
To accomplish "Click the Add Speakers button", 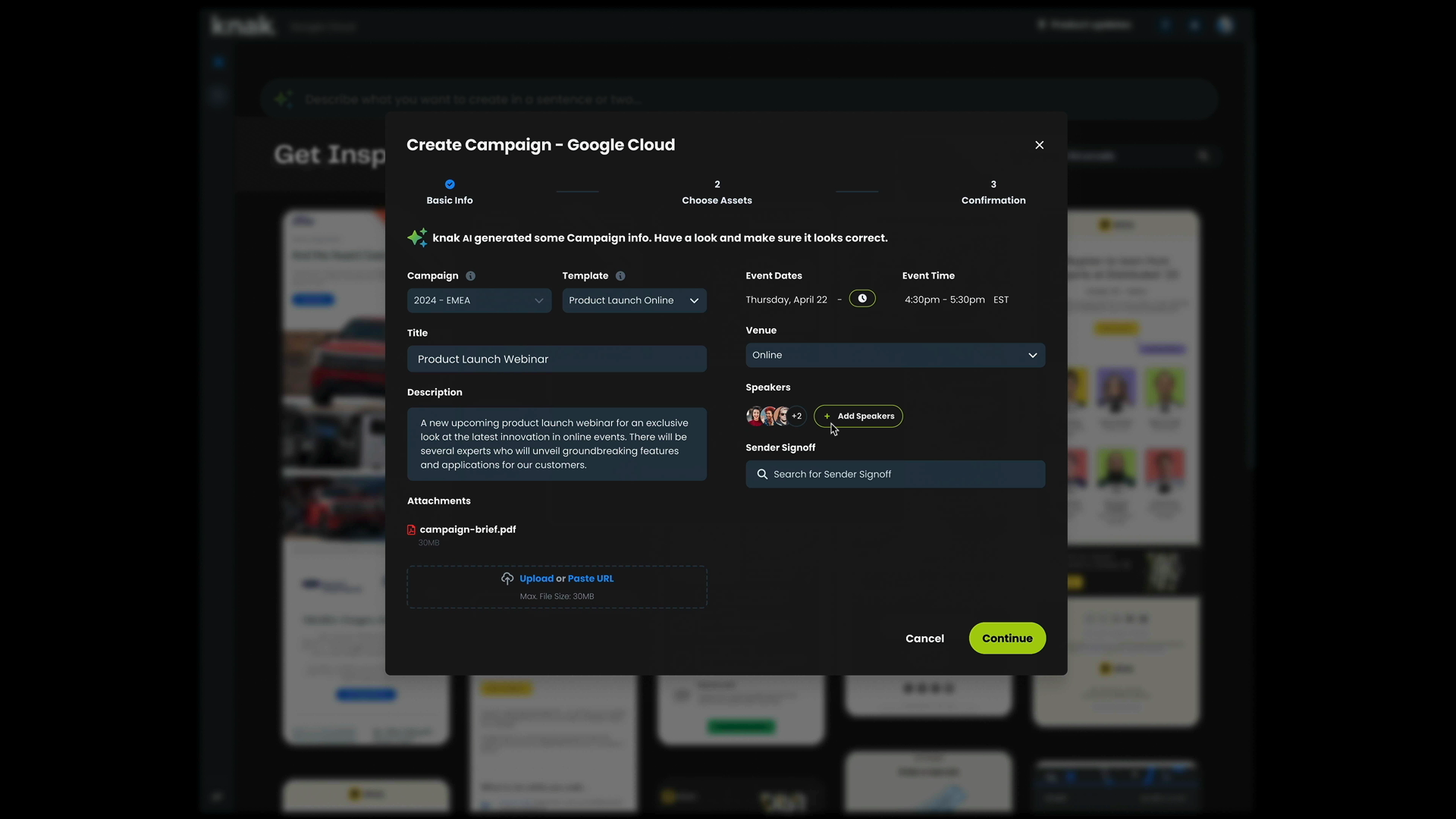I will [858, 416].
